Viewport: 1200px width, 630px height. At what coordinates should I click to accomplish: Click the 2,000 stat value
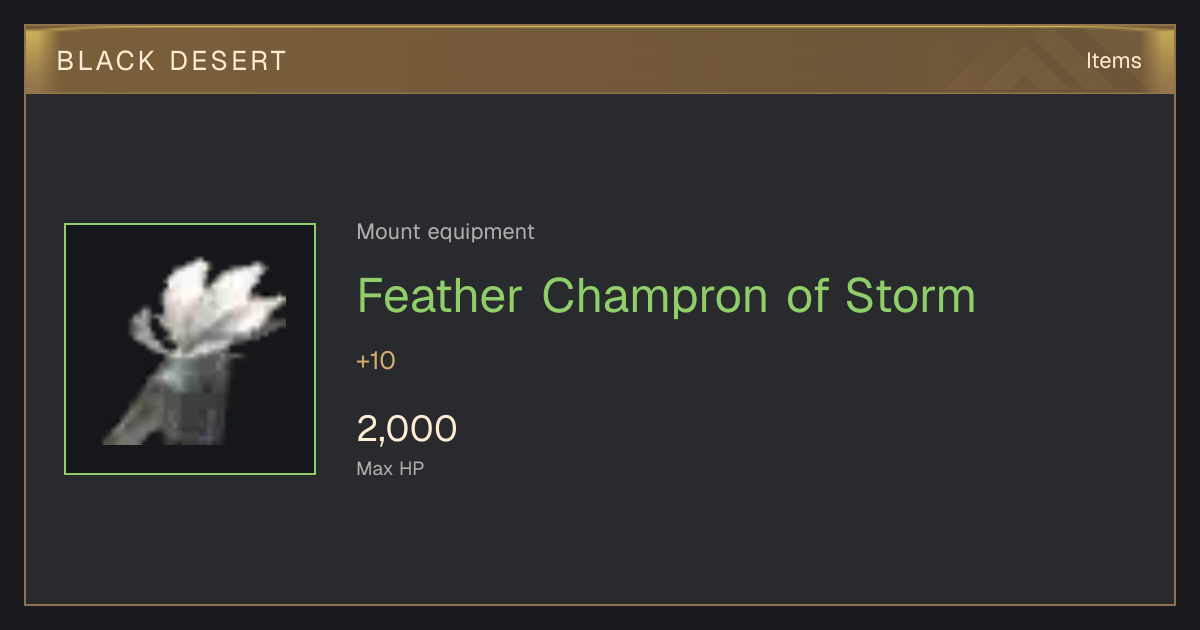pyautogui.click(x=407, y=429)
